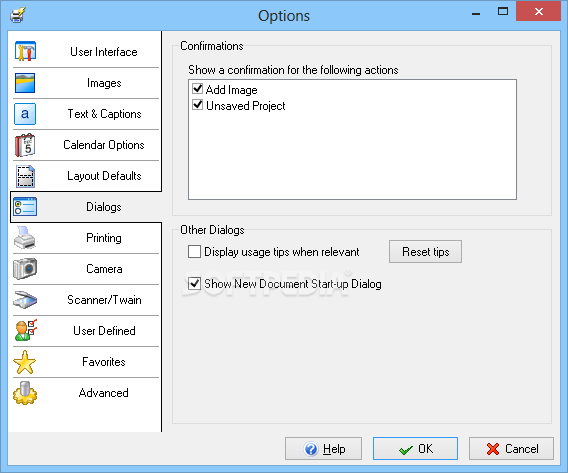Select the Advanced label
The image size is (568, 473).
click(x=104, y=393)
